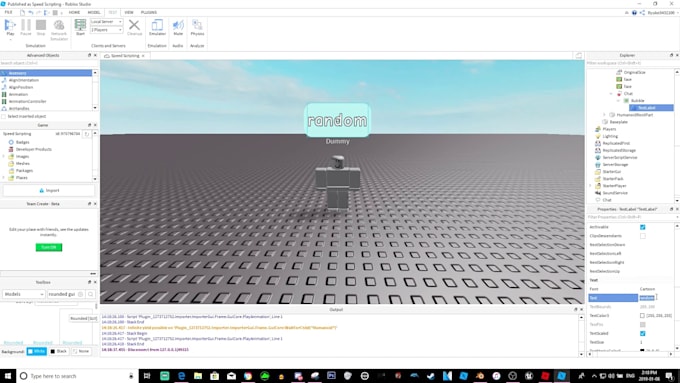Image resolution: width=680 pixels, height=383 pixels.
Task: Collapse the Chat node in Explorer
Action: click(x=611, y=94)
